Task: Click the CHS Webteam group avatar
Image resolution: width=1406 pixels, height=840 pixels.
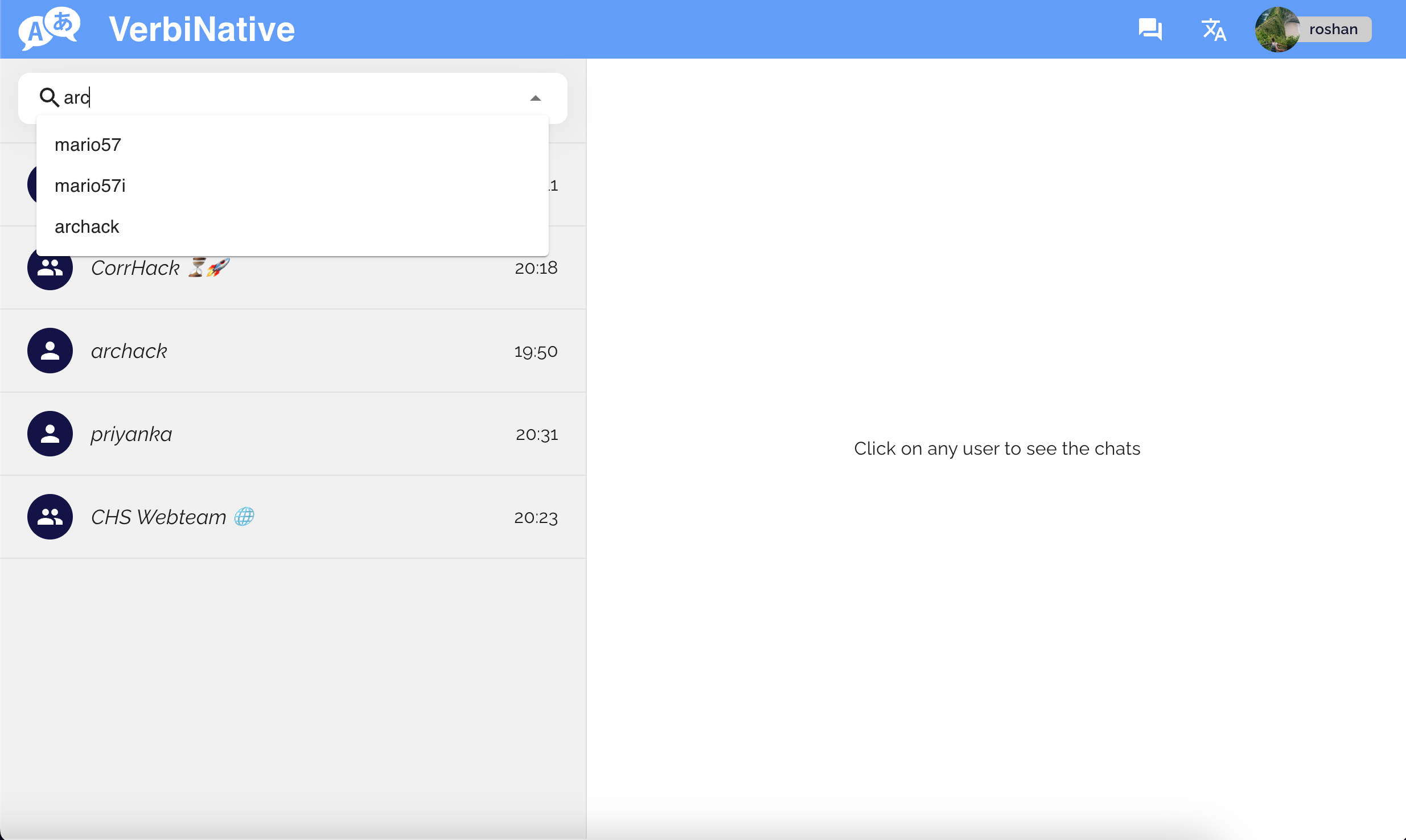Action: pos(50,517)
